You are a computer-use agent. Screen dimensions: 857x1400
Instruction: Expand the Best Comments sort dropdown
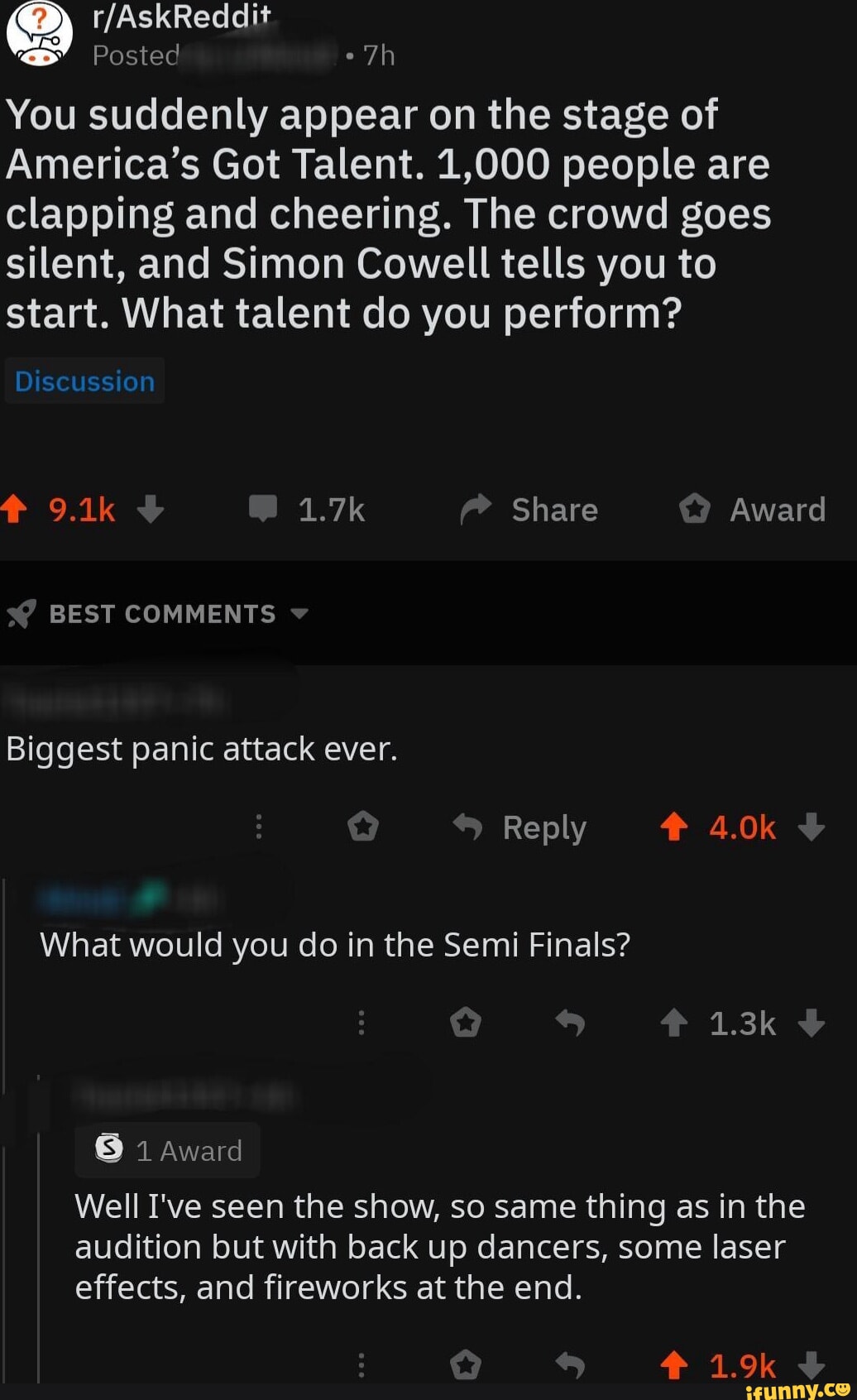pyautogui.click(x=299, y=614)
